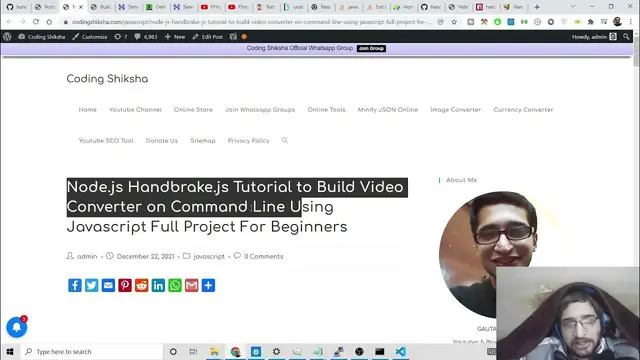
Task: Click the Node.js Handbrake.js post title
Action: click(236, 207)
